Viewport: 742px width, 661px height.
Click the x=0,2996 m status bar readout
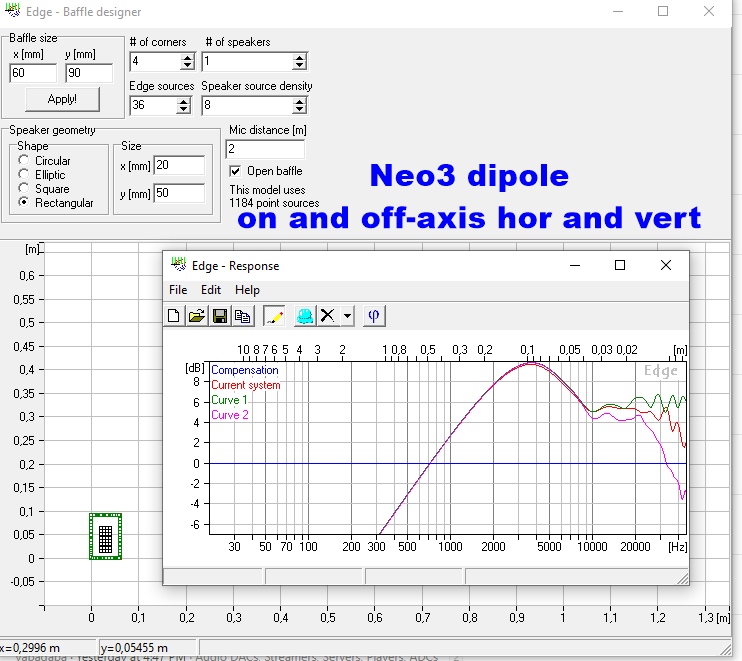pos(30,648)
